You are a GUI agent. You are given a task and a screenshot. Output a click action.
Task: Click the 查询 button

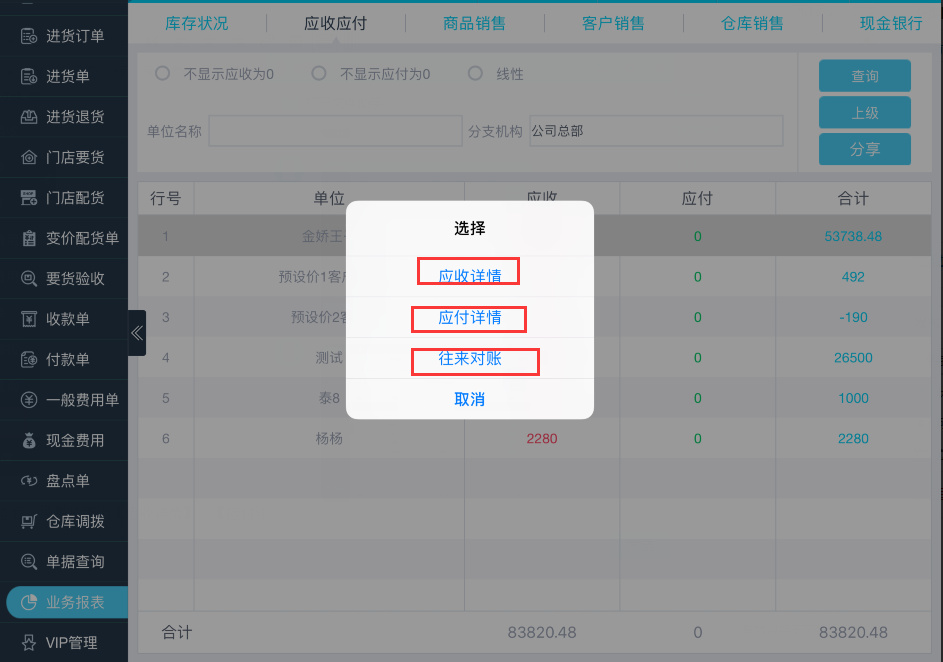(864, 76)
